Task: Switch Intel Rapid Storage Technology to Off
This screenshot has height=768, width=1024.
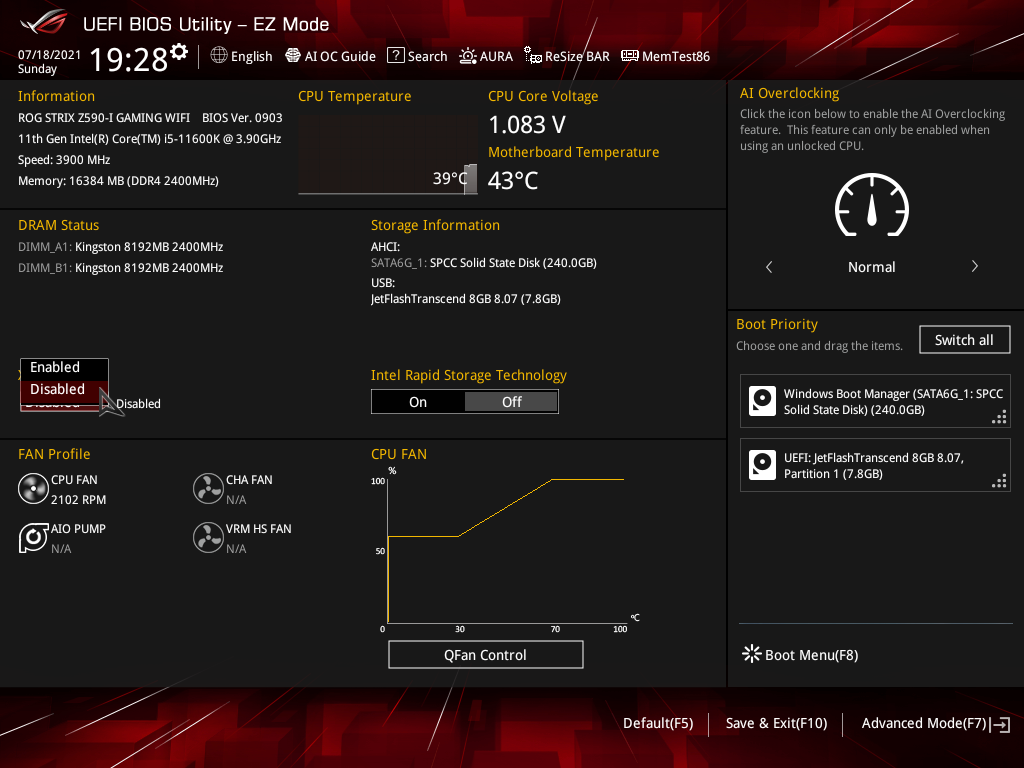Action: [x=511, y=401]
